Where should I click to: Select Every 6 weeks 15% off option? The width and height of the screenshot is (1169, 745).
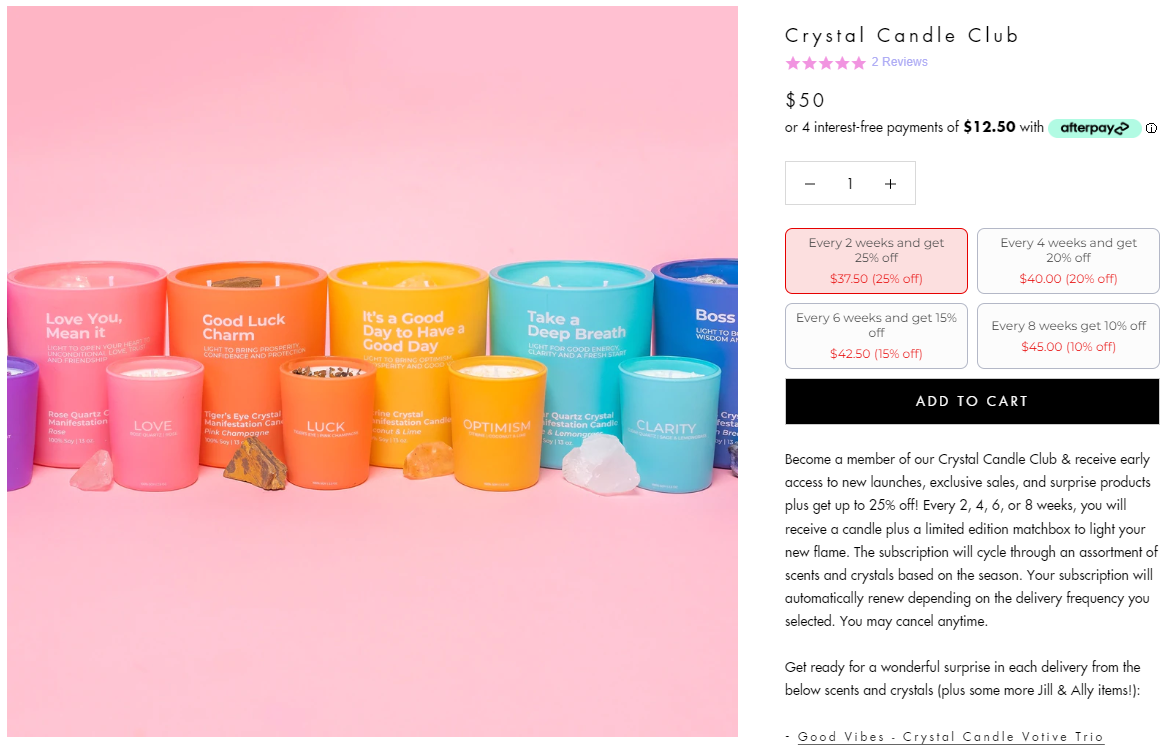pos(876,336)
